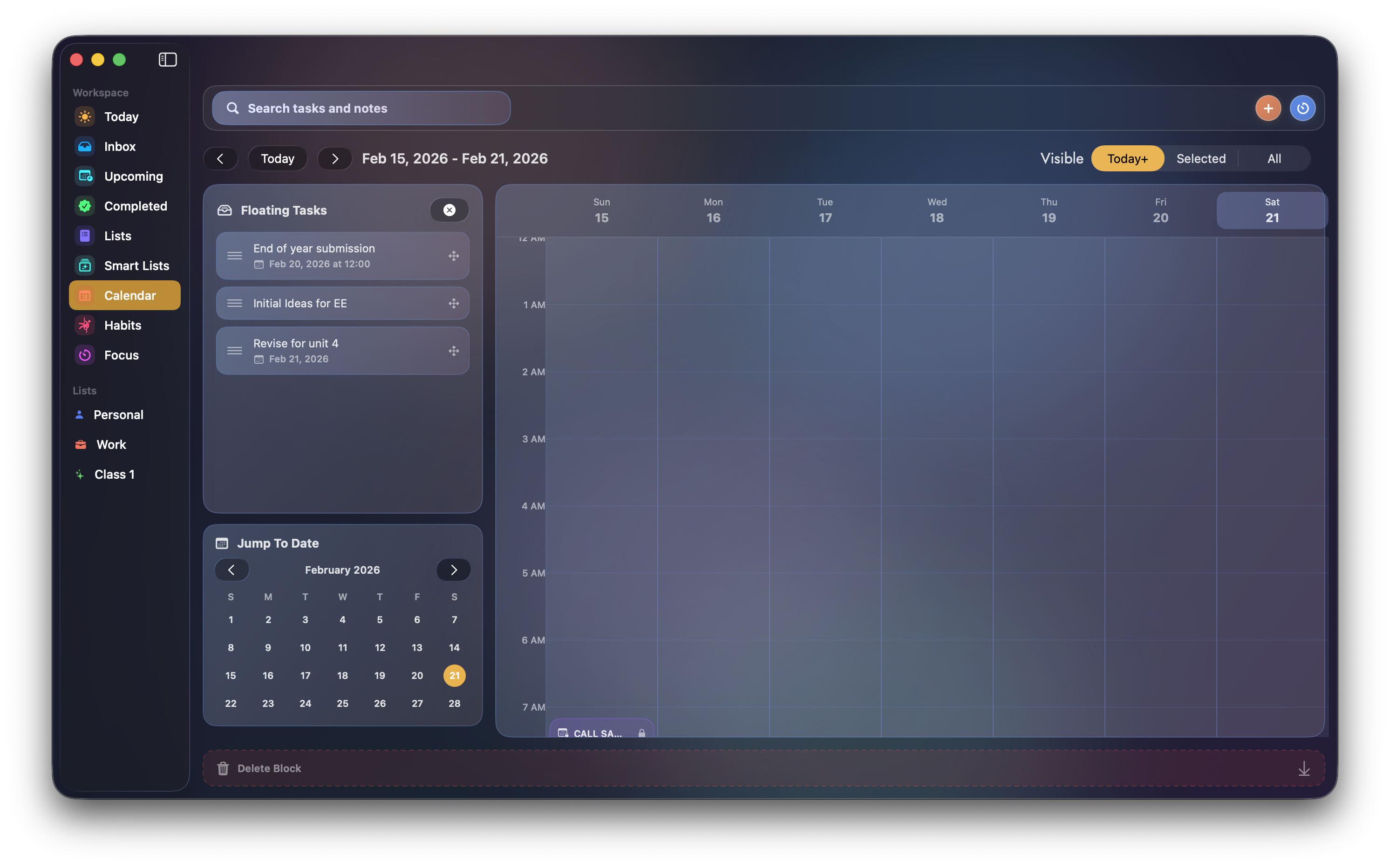Set visibility to Selected
This screenshot has height=868, width=1390.
tap(1200, 158)
